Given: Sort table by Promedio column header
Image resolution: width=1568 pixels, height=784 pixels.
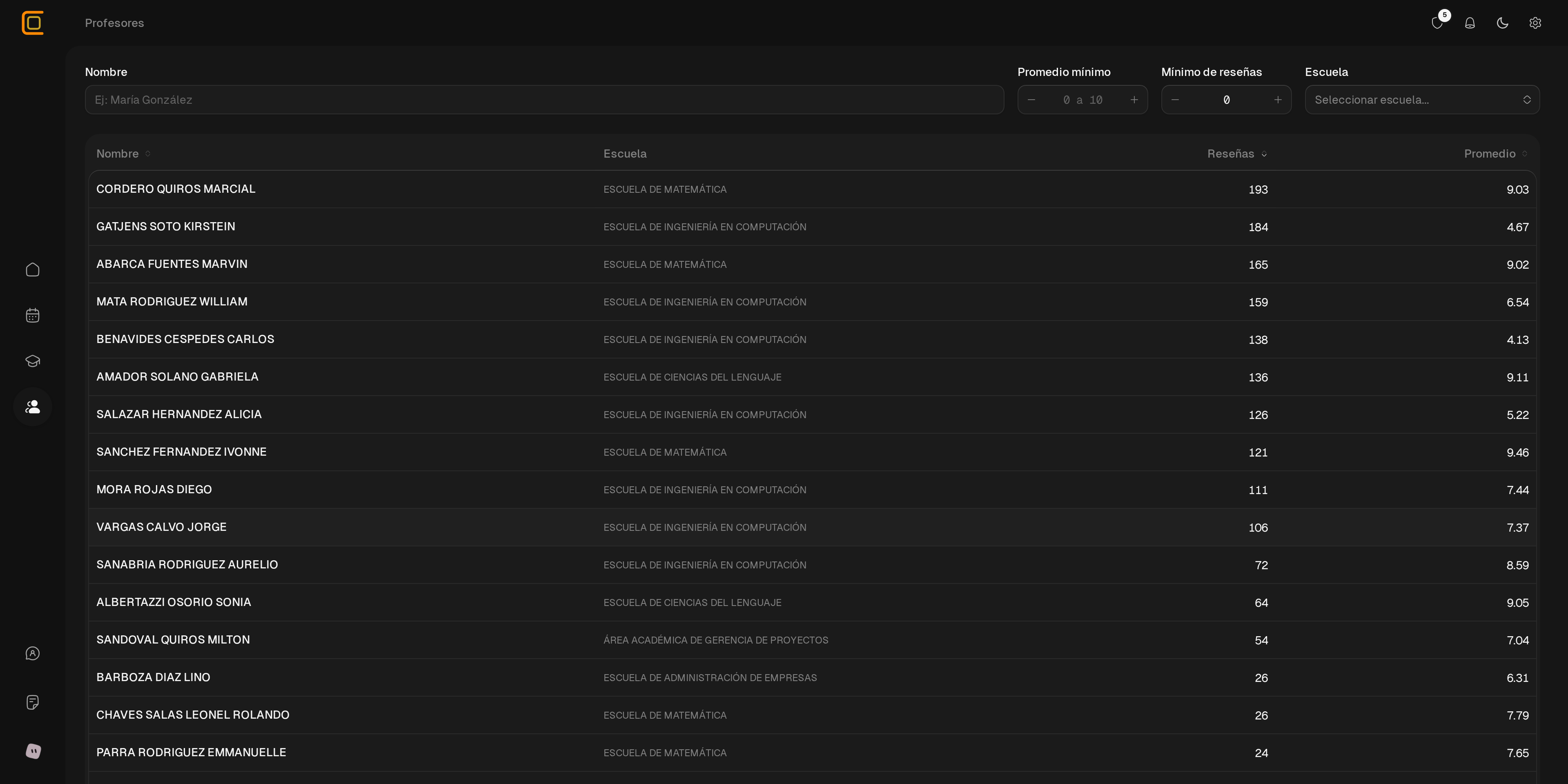Looking at the screenshot, I should 1496,154.
